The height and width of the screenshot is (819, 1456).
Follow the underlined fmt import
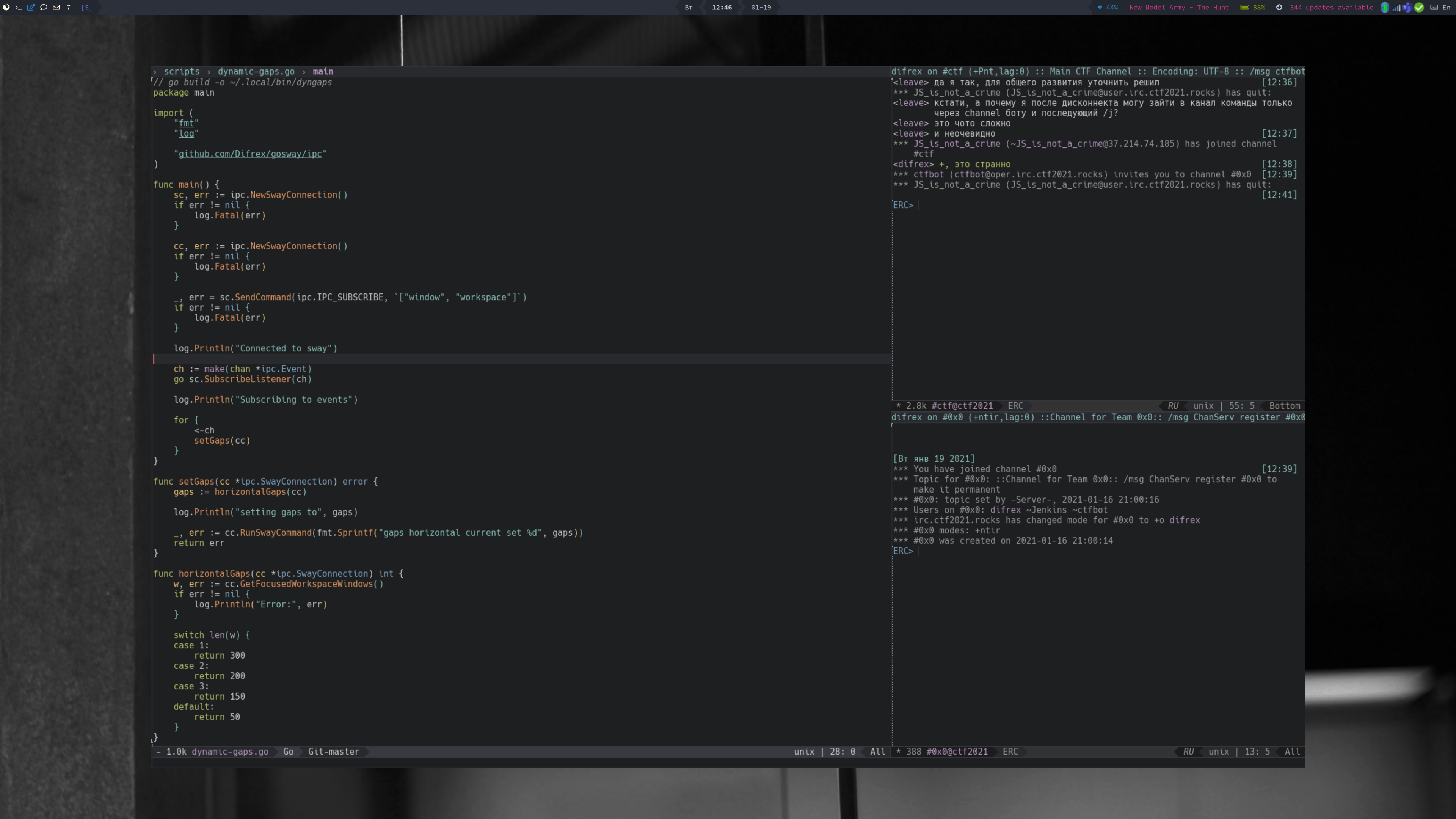(x=187, y=123)
